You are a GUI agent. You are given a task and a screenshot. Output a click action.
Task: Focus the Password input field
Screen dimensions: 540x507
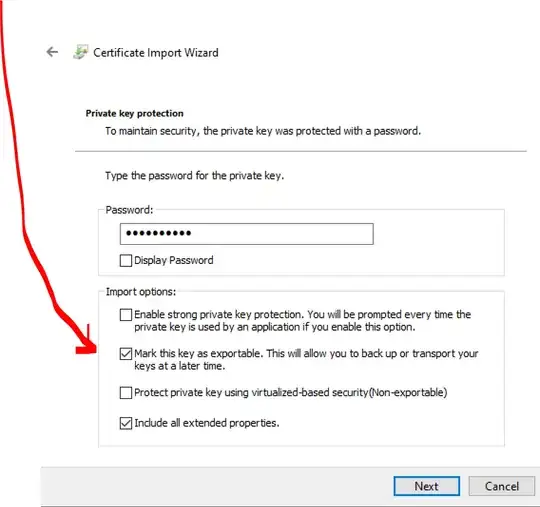coord(247,234)
